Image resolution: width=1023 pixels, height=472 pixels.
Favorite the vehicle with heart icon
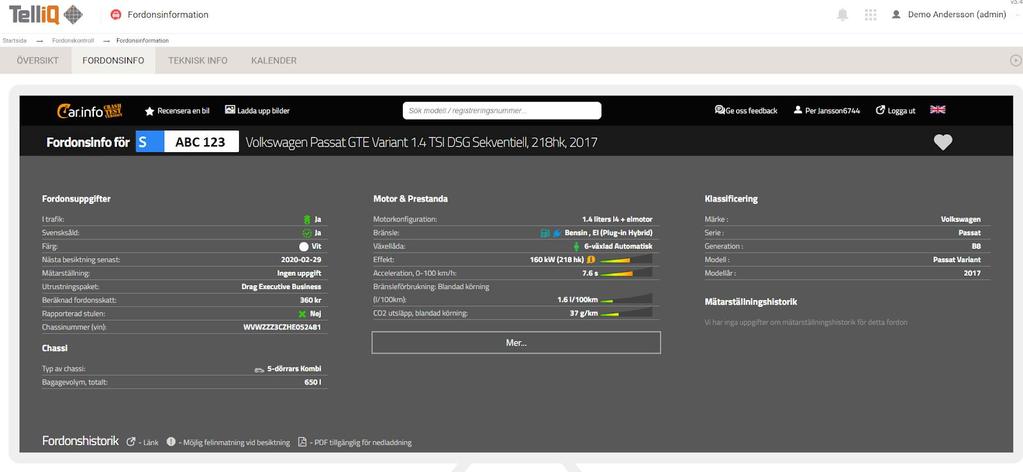pos(943,142)
